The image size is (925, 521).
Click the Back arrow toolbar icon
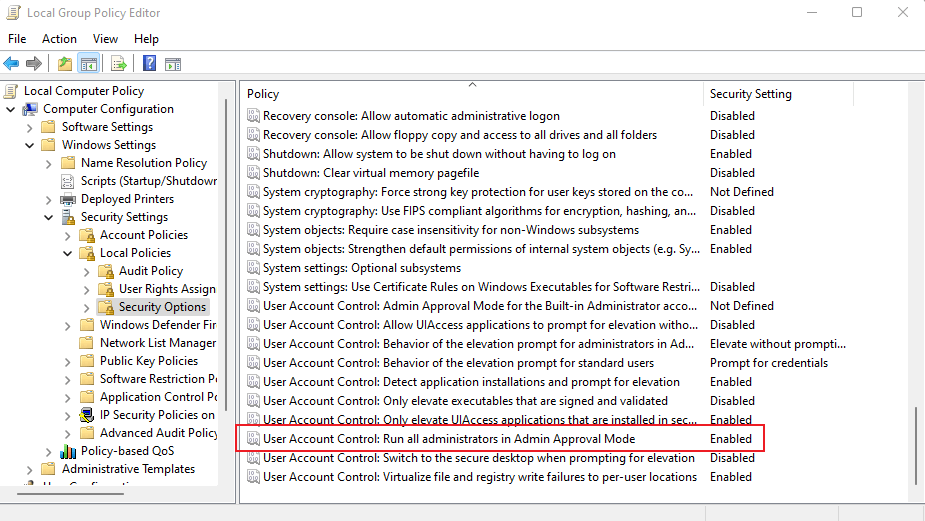tap(11, 64)
